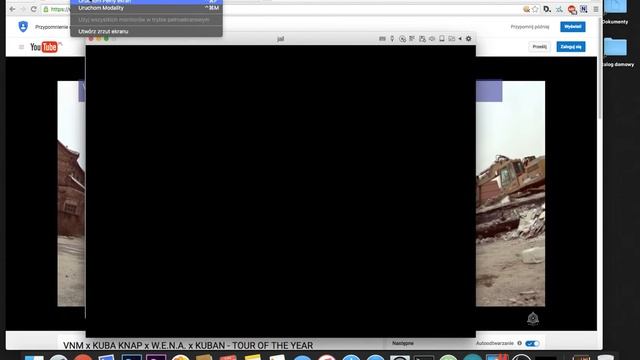Open the 'Dokumenty' desktop folder

[x=615, y=12]
